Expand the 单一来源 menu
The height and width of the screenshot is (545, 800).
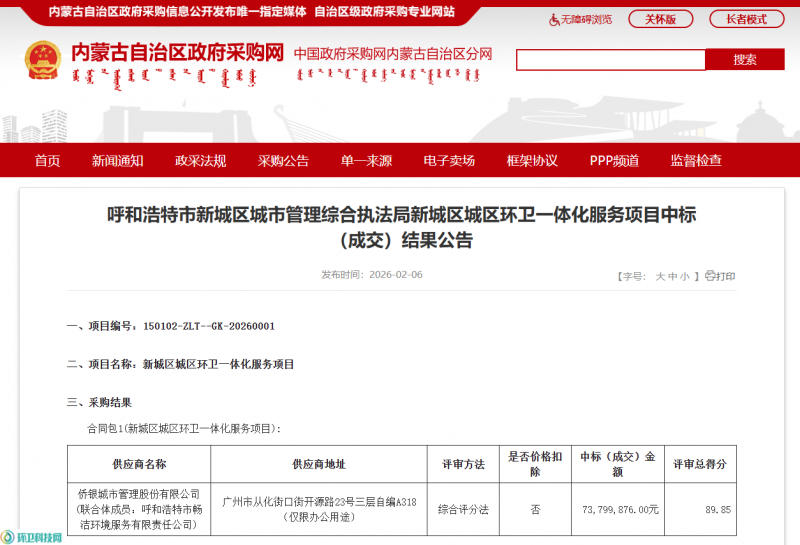point(366,161)
